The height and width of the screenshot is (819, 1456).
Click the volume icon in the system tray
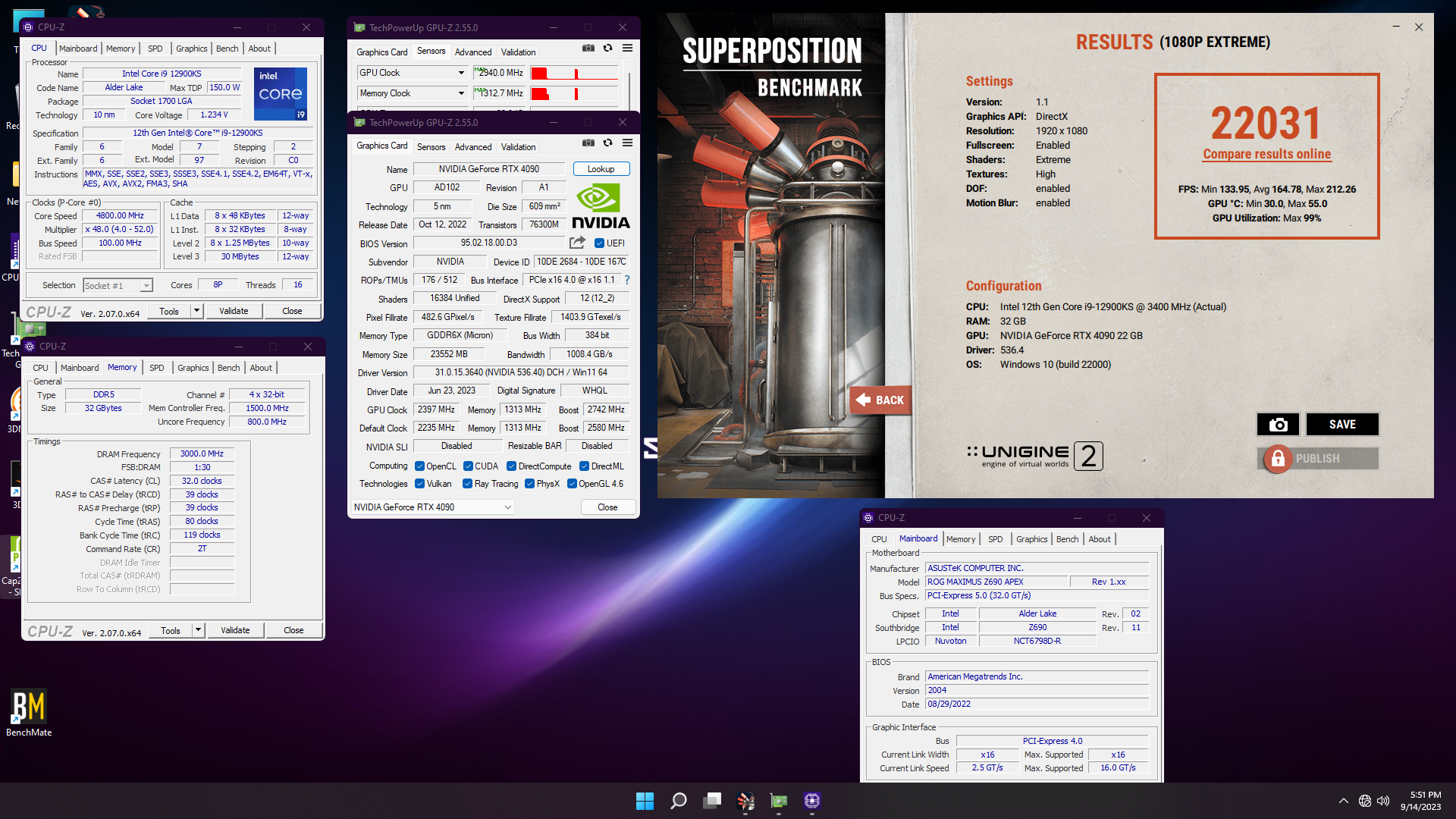pos(1383,801)
